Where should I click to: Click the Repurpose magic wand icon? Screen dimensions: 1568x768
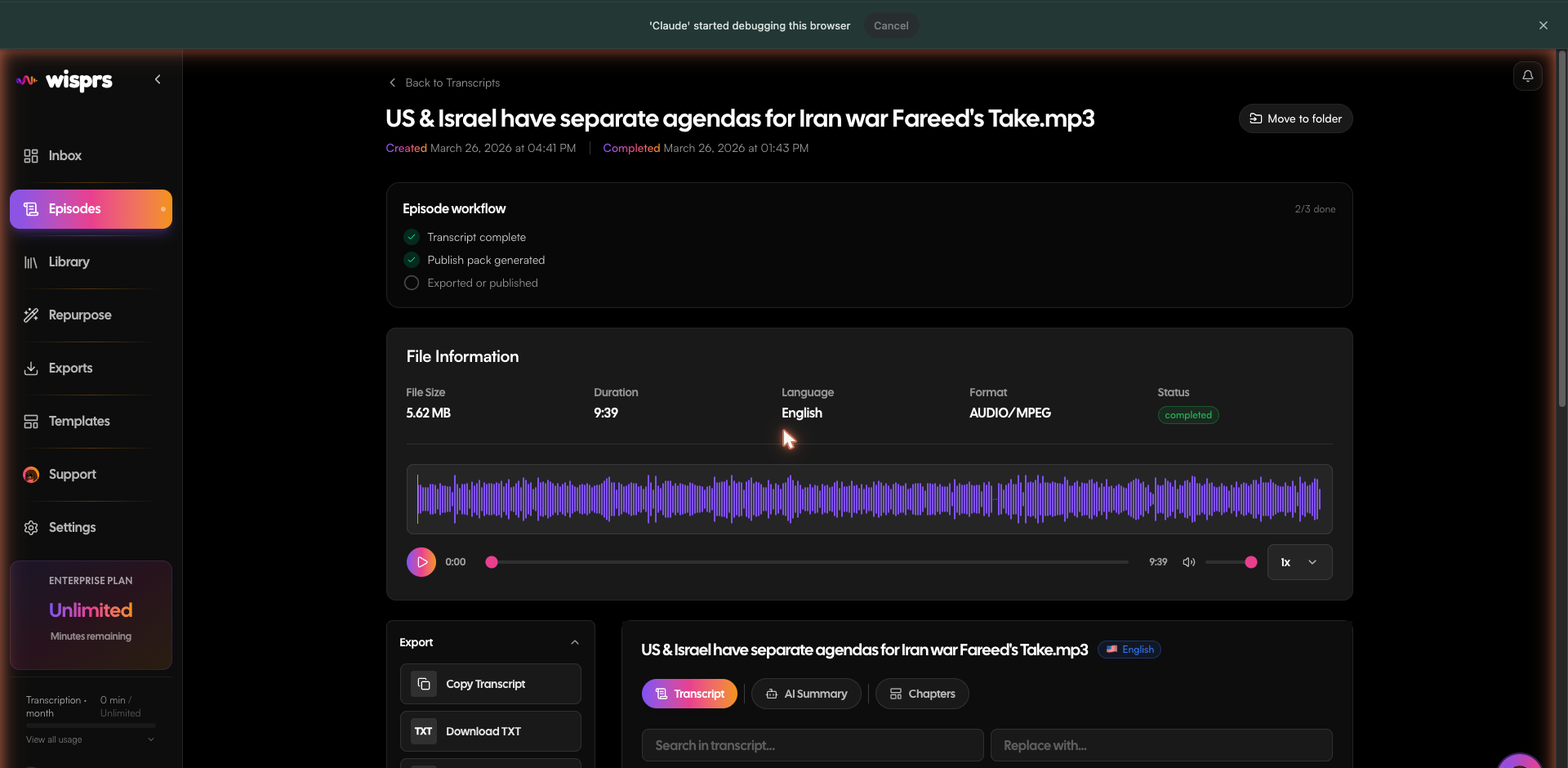31,315
